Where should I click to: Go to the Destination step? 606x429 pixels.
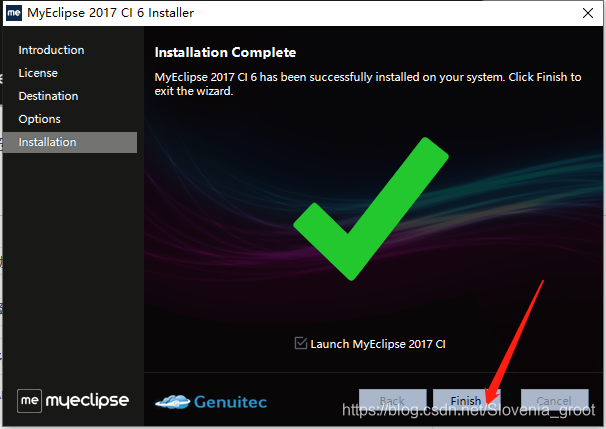48,96
